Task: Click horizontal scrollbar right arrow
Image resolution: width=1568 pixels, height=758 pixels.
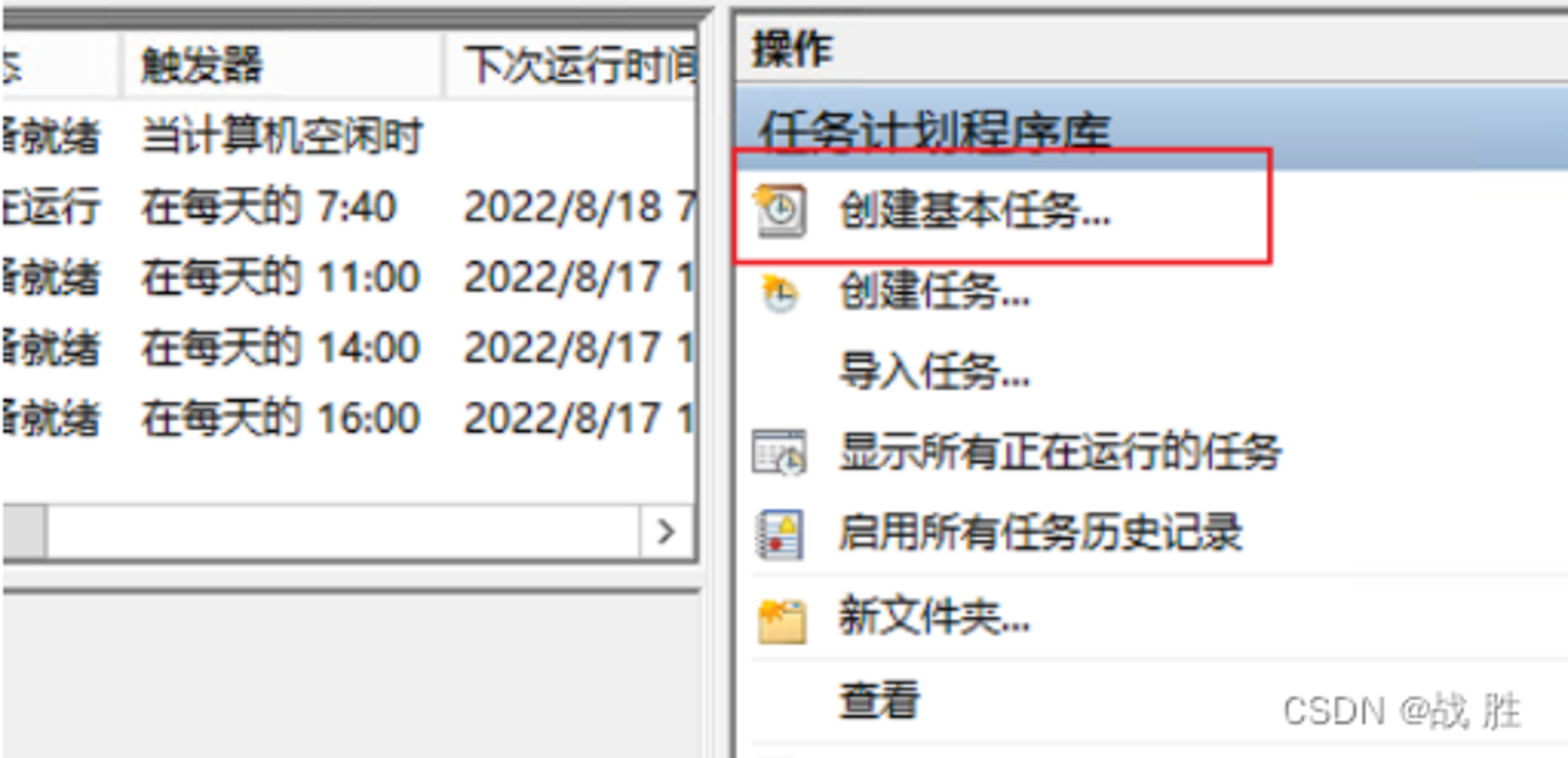Action: coord(666,532)
